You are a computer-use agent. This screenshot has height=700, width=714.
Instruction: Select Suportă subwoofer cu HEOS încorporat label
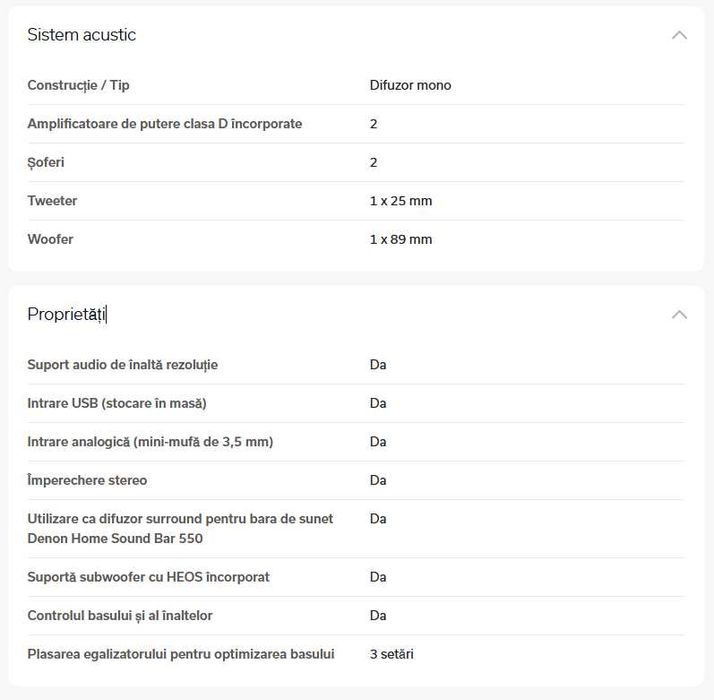point(148,577)
